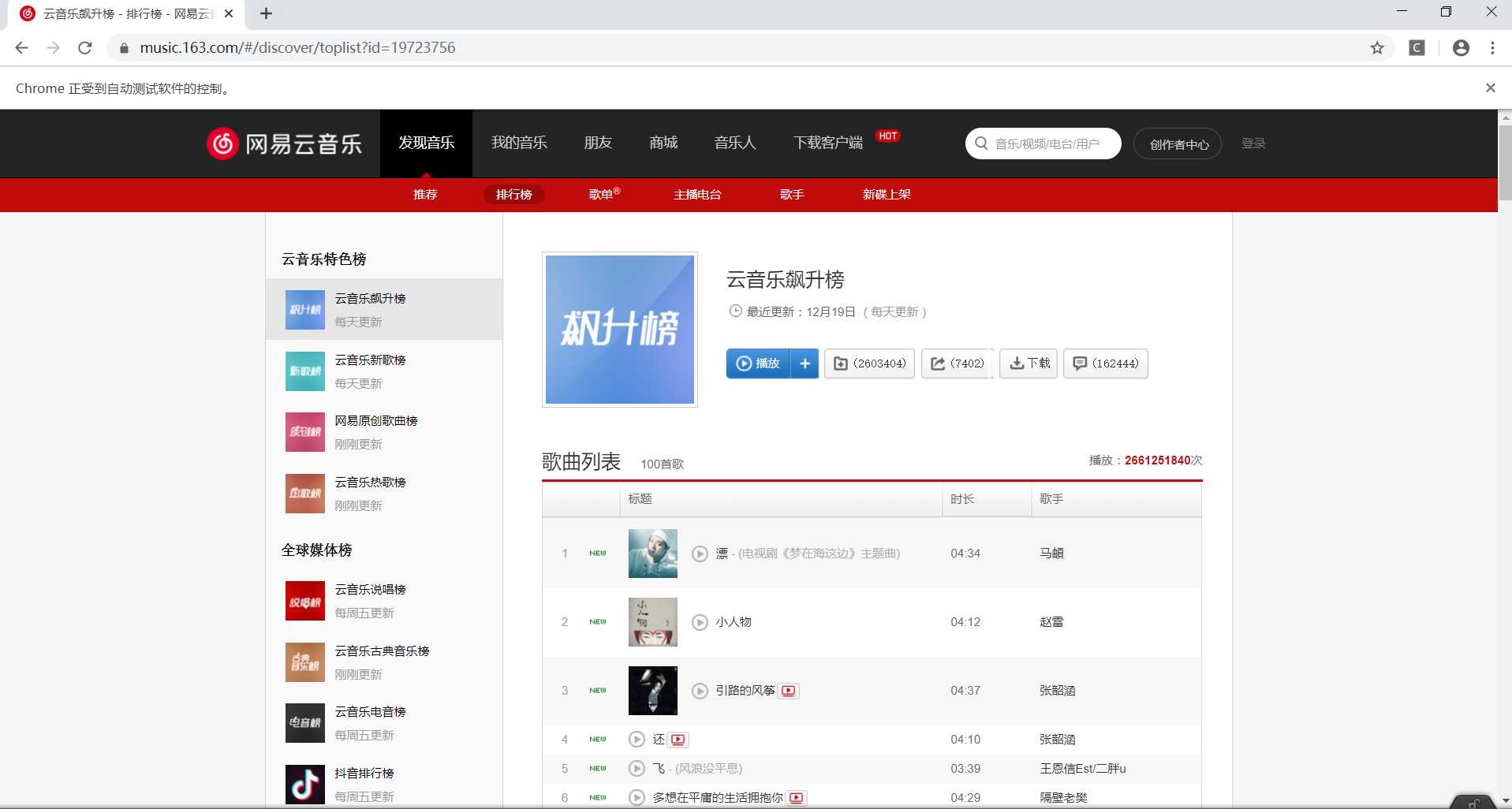The height and width of the screenshot is (809, 1512).
Task: Click the share button showing 7402
Action: click(x=958, y=363)
